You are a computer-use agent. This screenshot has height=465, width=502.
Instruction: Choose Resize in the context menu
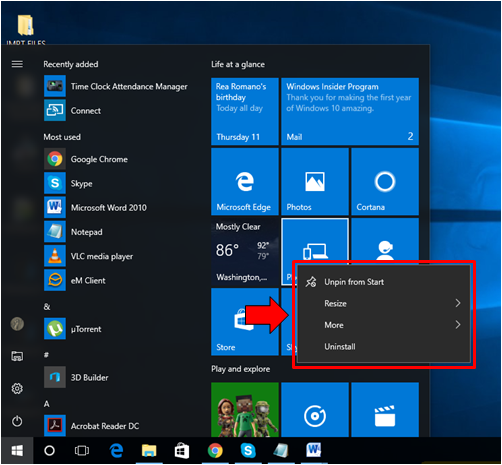(x=383, y=303)
